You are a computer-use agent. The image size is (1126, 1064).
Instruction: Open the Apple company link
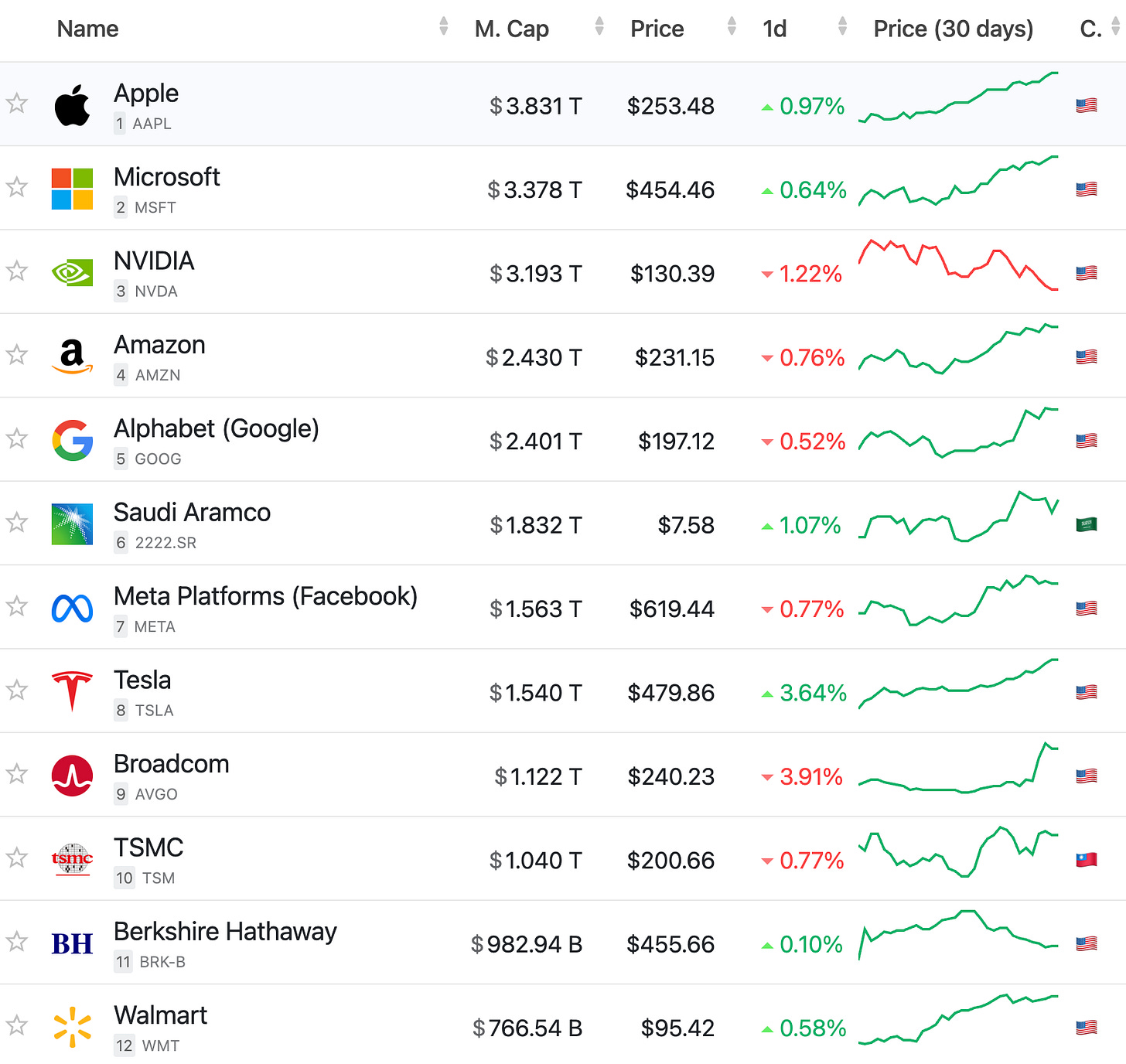tap(146, 94)
